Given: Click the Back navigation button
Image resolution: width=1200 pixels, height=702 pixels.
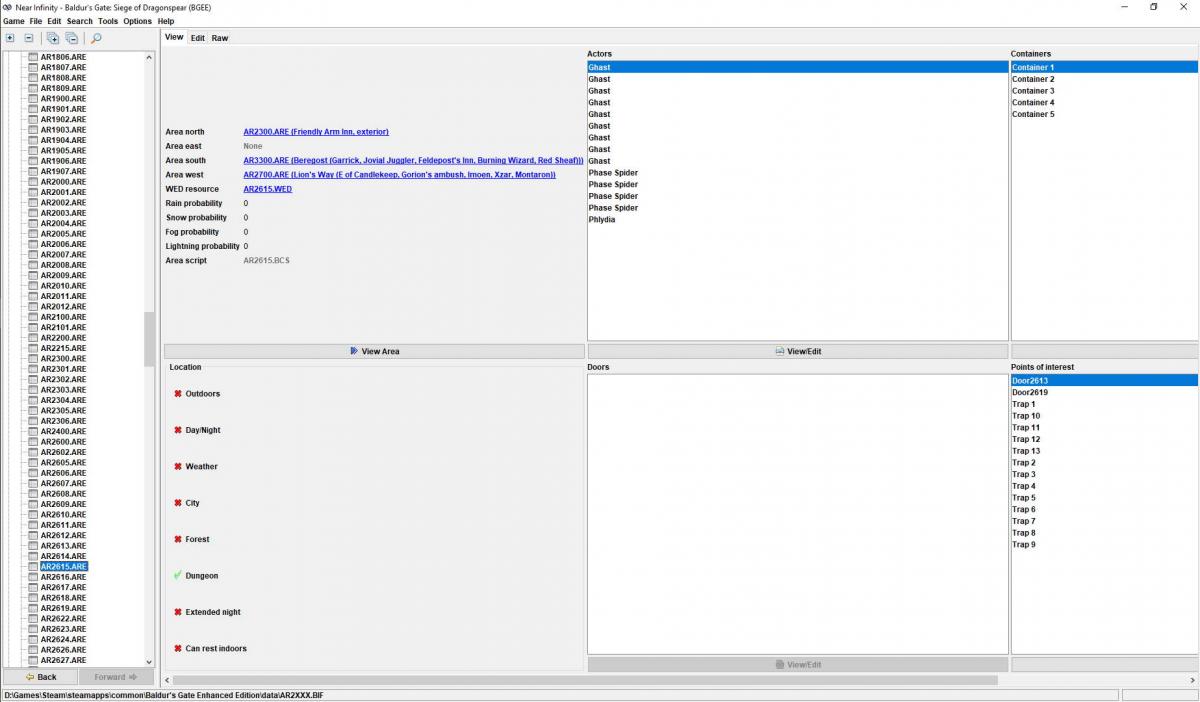Looking at the screenshot, I should click(41, 677).
